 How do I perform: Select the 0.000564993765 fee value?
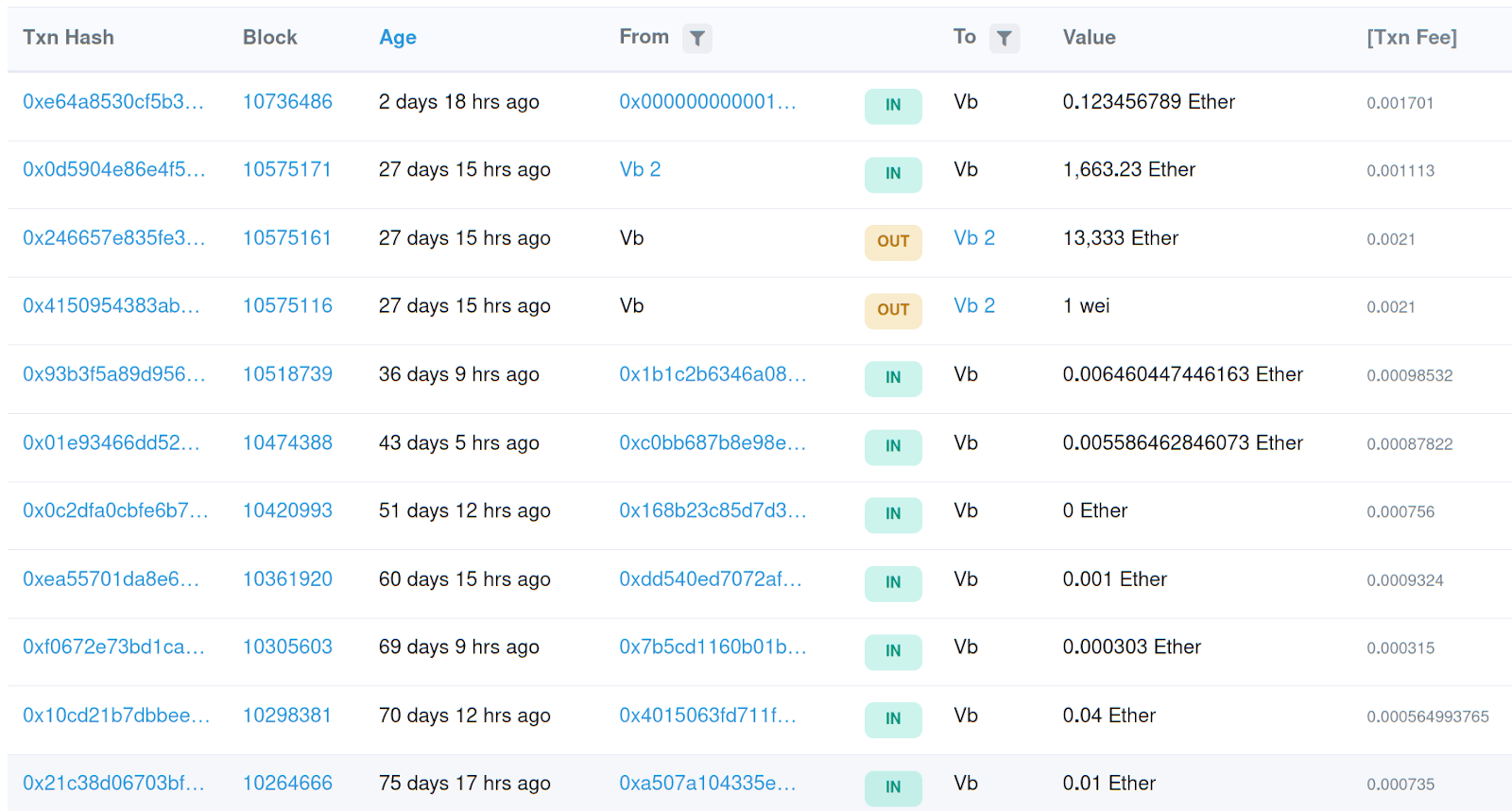pos(1428,716)
